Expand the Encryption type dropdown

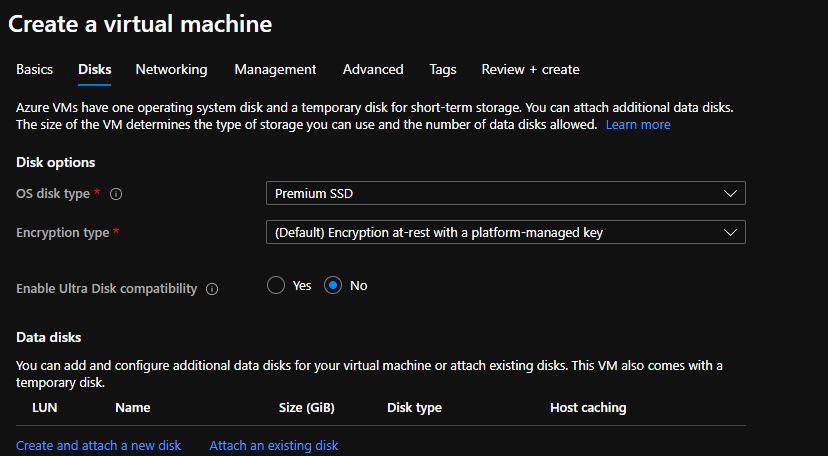(506, 232)
